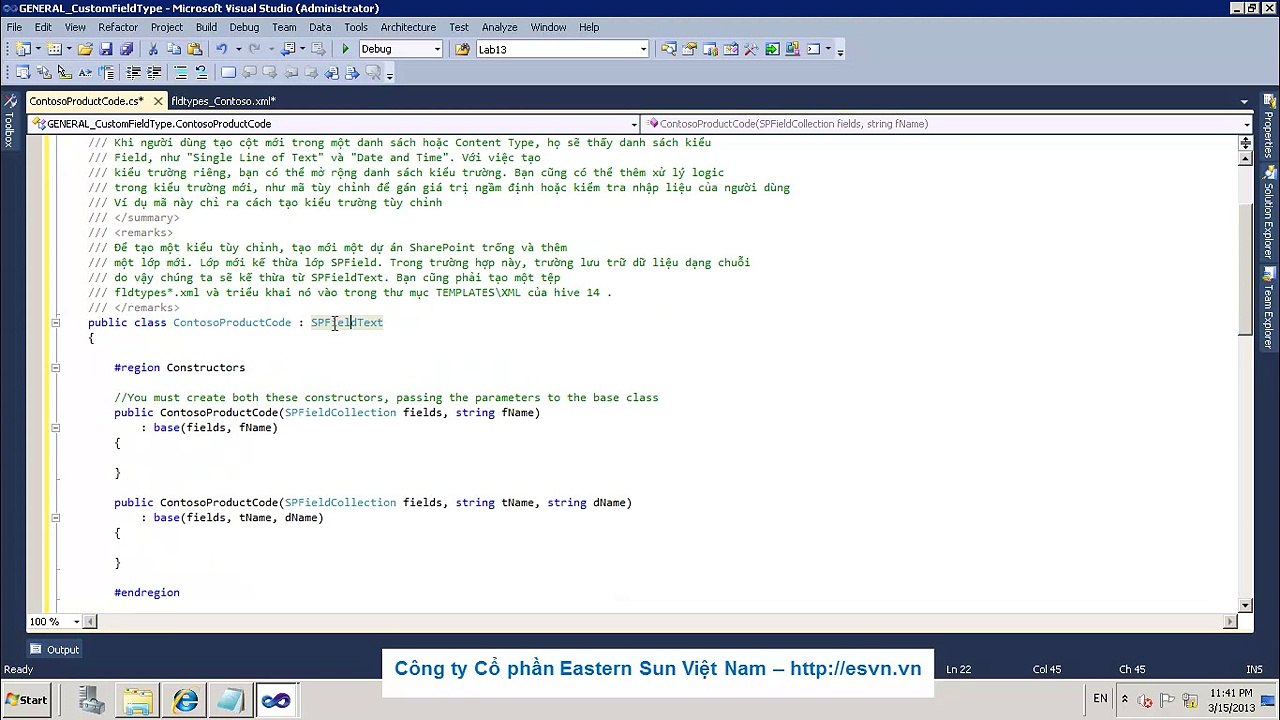Undo the last edit with the Undo arrow

pos(221,49)
